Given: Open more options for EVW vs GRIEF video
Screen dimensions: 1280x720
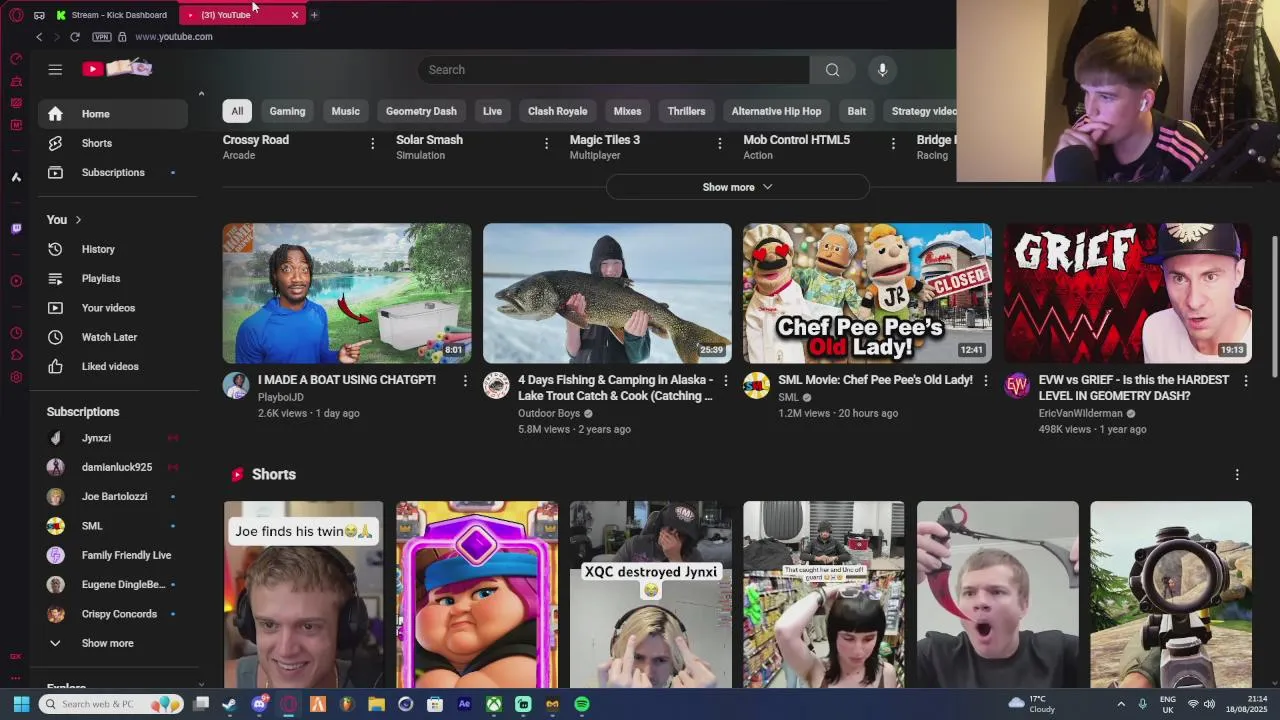Looking at the screenshot, I should tap(1245, 381).
